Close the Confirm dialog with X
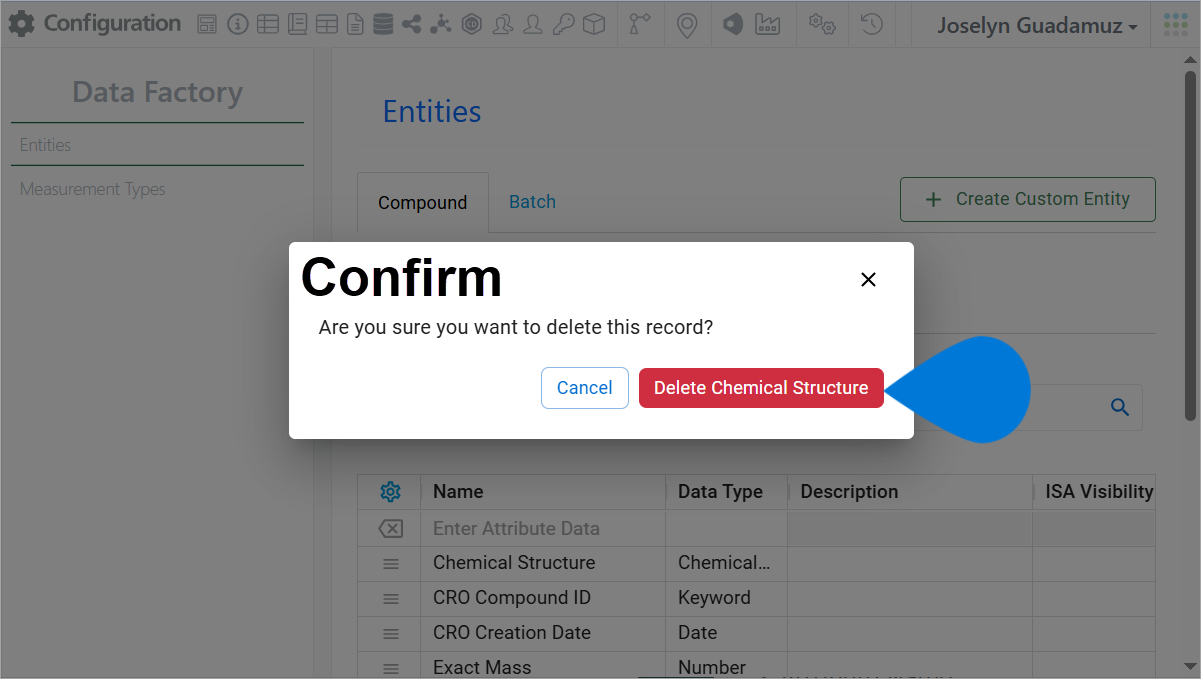 click(868, 280)
